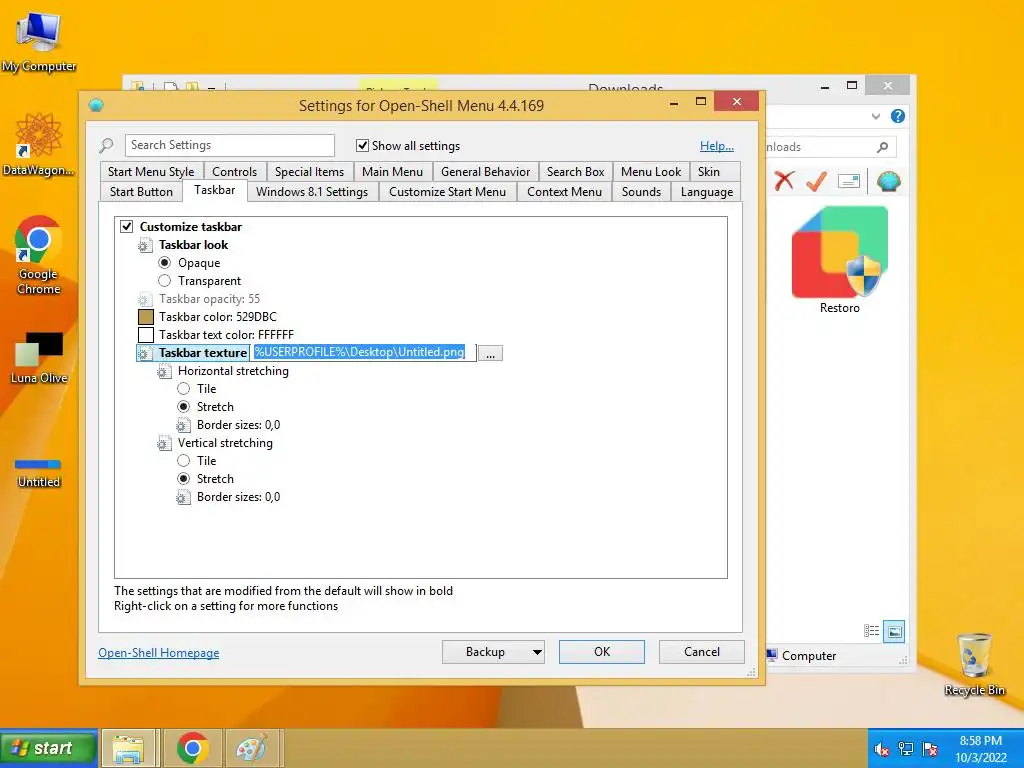This screenshot has width=1024, height=768.
Task: Switch to the General Behavior tab
Action: coord(485,172)
